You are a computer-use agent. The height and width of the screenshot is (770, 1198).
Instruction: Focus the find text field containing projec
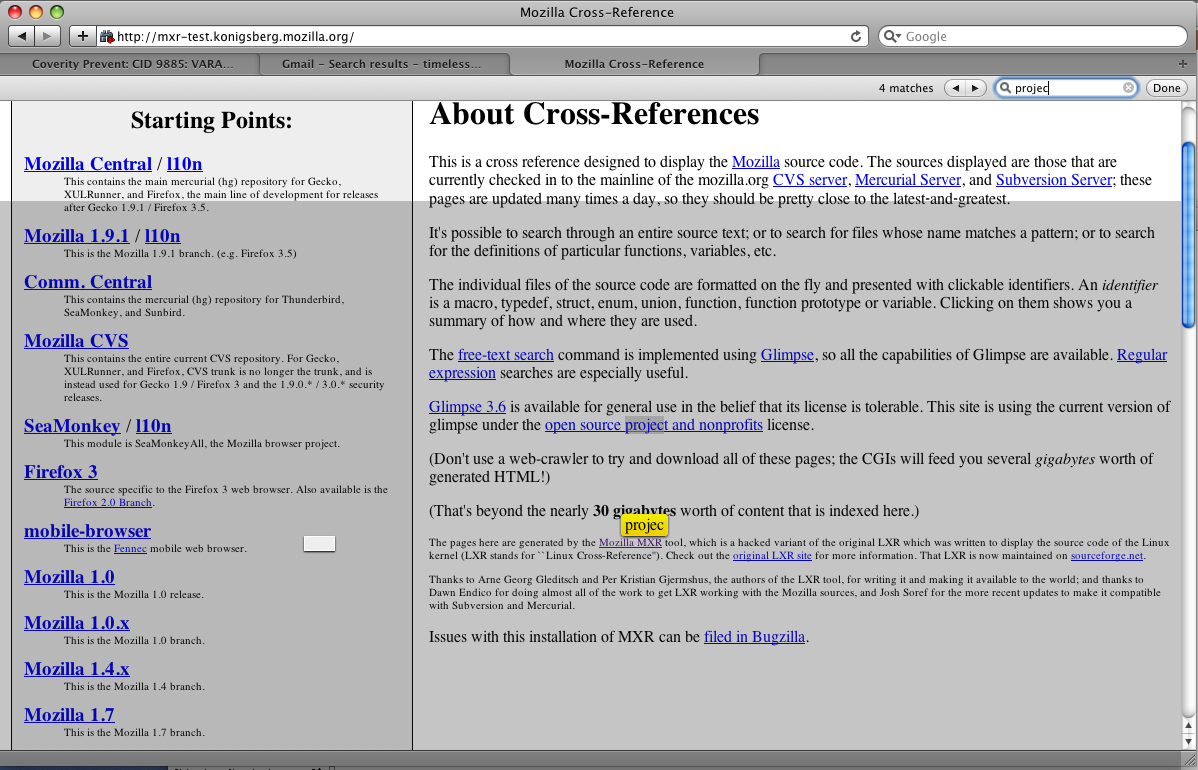click(1067, 88)
